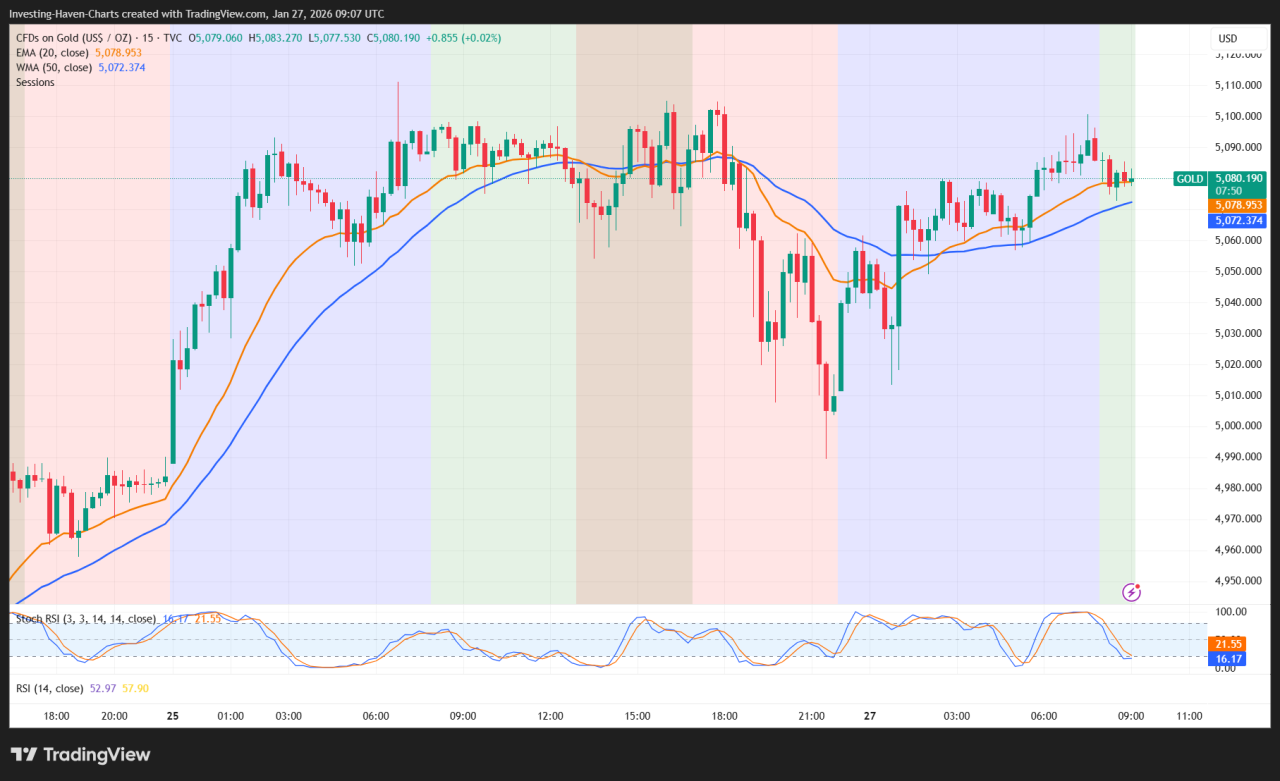Select the WMA (50, close) indicator legend
This screenshot has width=1280, height=781.
pyautogui.click(x=52, y=66)
